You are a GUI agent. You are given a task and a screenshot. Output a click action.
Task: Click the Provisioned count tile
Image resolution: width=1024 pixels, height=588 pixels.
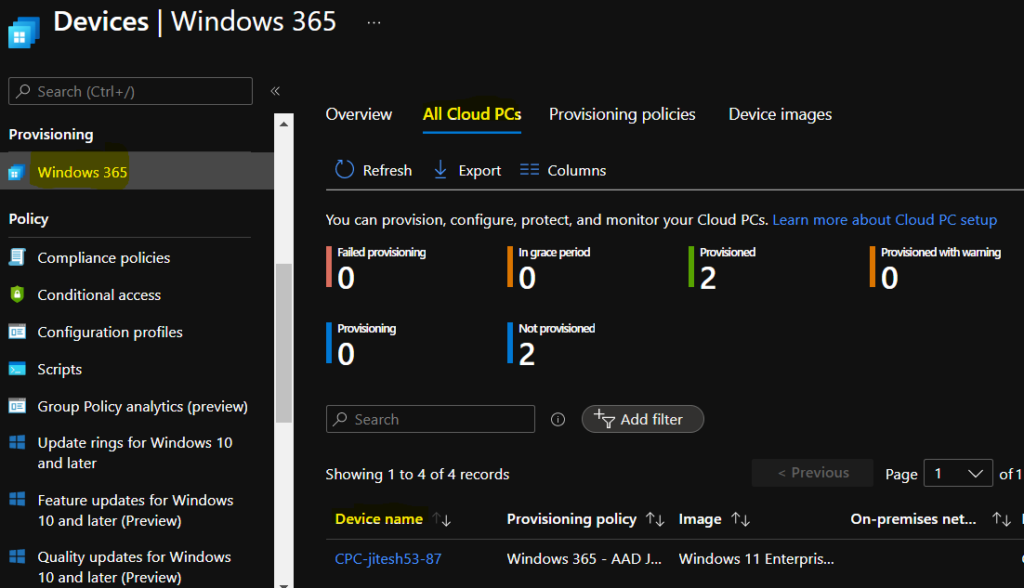(722, 268)
